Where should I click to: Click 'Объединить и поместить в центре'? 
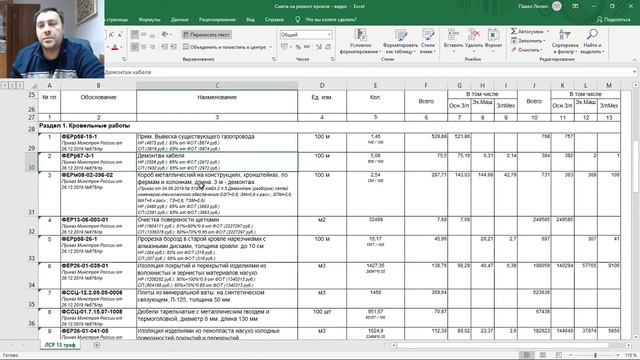click(x=224, y=47)
